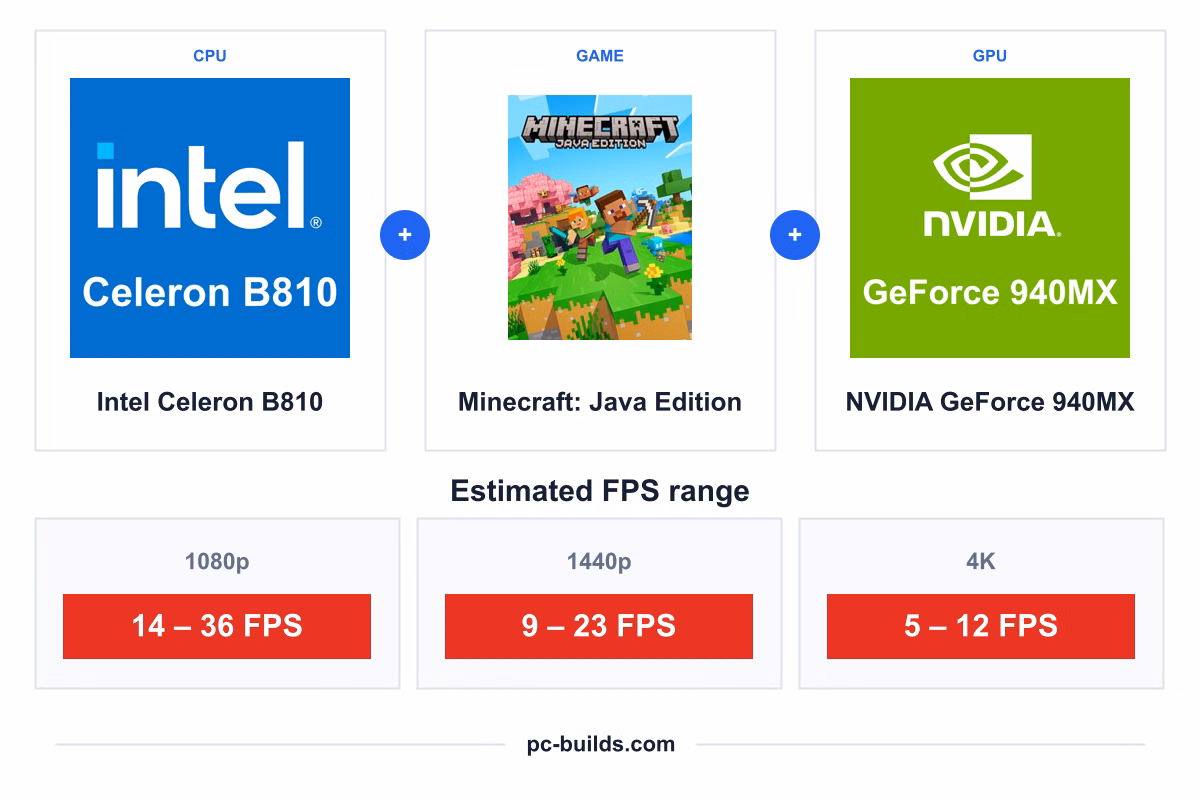This screenshot has height=800, width=1200.
Task: Click the NVIDIA GeForce 940MX name text
Action: point(990,402)
